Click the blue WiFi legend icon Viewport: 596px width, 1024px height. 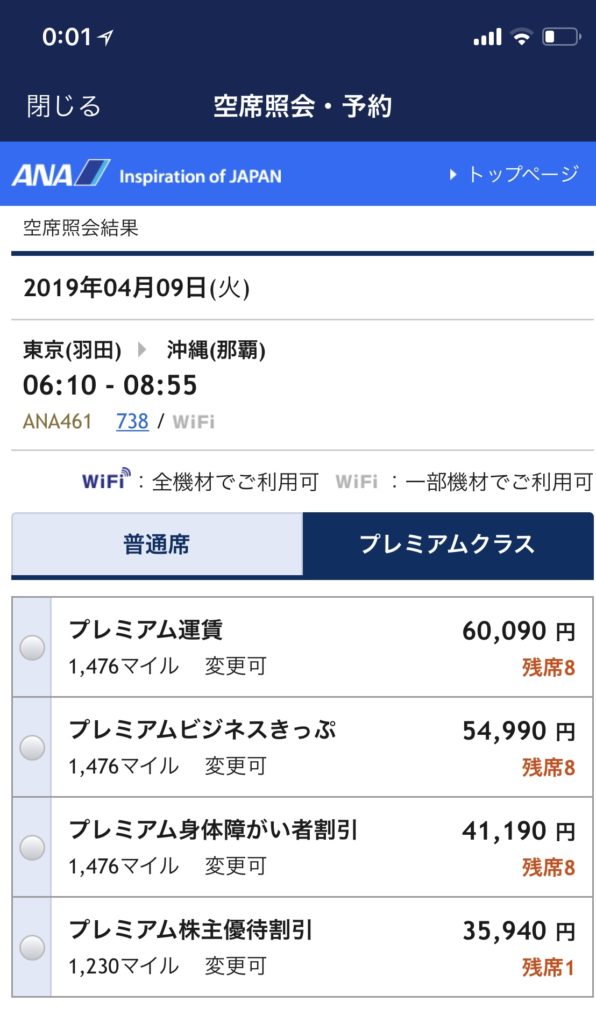(x=106, y=480)
